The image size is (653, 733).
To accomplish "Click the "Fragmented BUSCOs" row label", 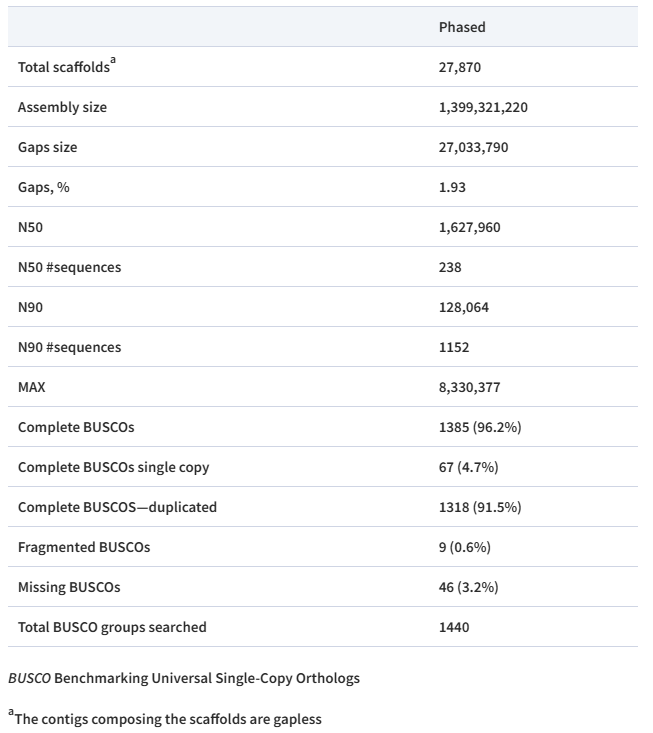I will (x=84, y=547).
